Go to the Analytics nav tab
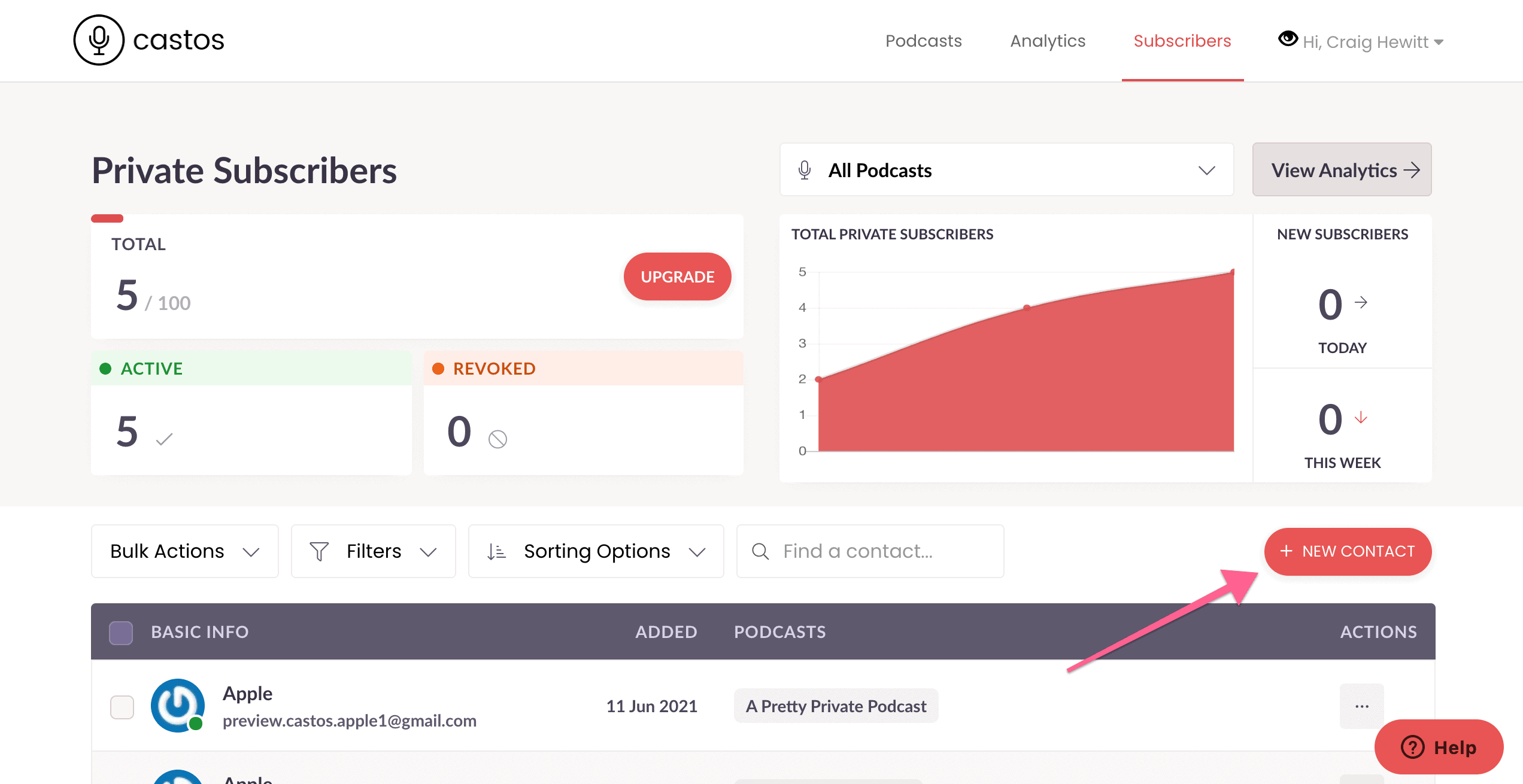Screen dimensions: 1523x784 pyautogui.click(x=1048, y=41)
